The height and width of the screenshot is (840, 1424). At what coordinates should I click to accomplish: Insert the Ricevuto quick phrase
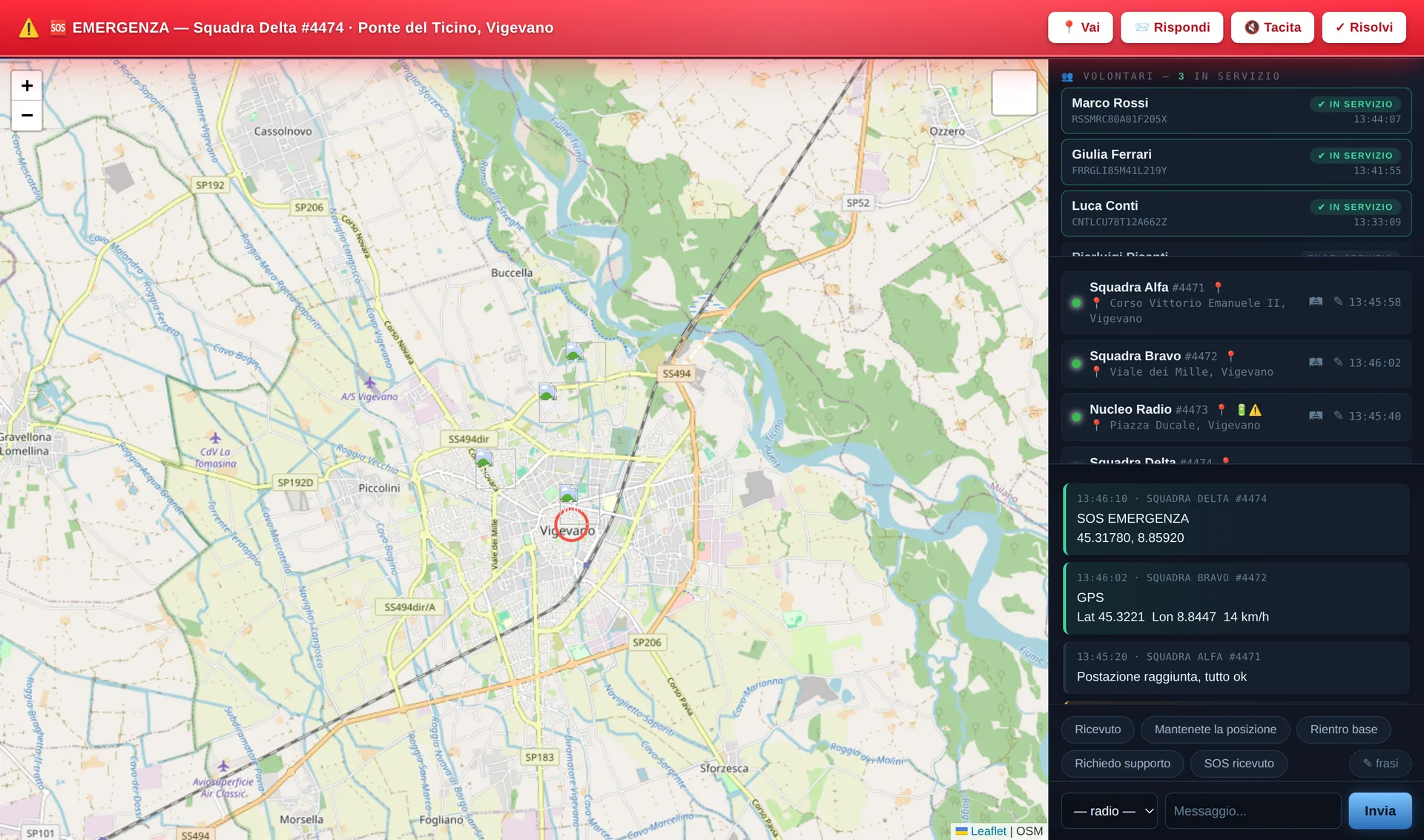point(1098,730)
